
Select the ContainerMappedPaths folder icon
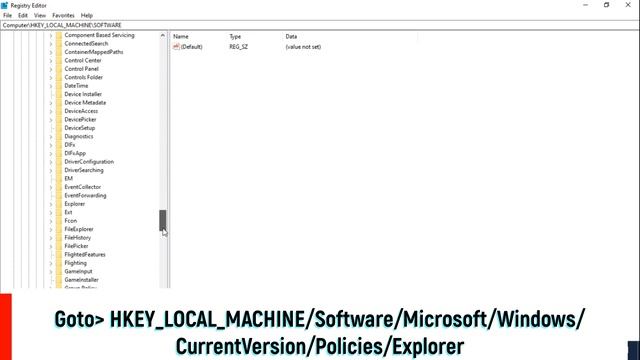pyautogui.click(x=59, y=52)
